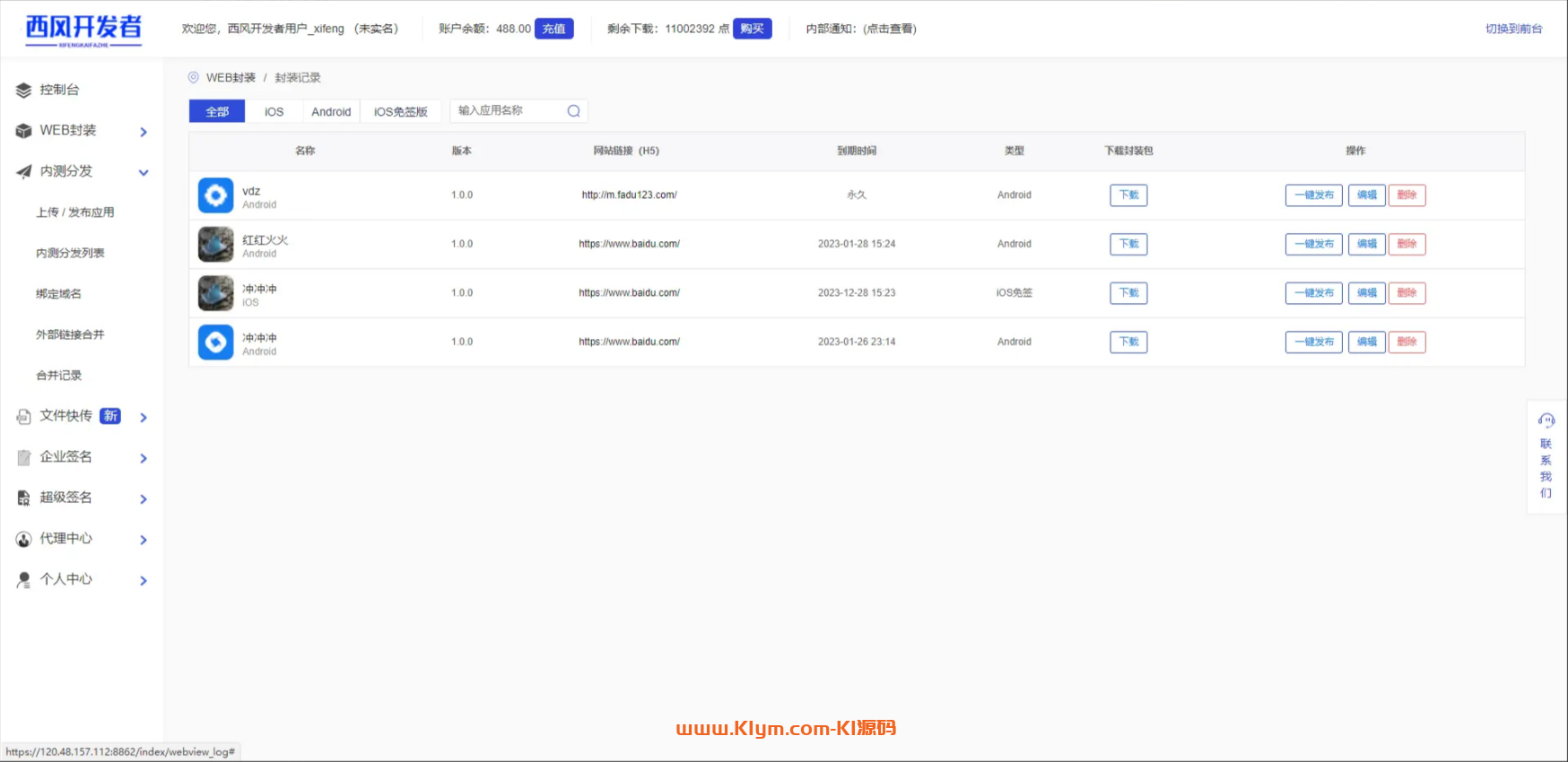Open the 联系我们 headset support icon

tap(1546, 420)
